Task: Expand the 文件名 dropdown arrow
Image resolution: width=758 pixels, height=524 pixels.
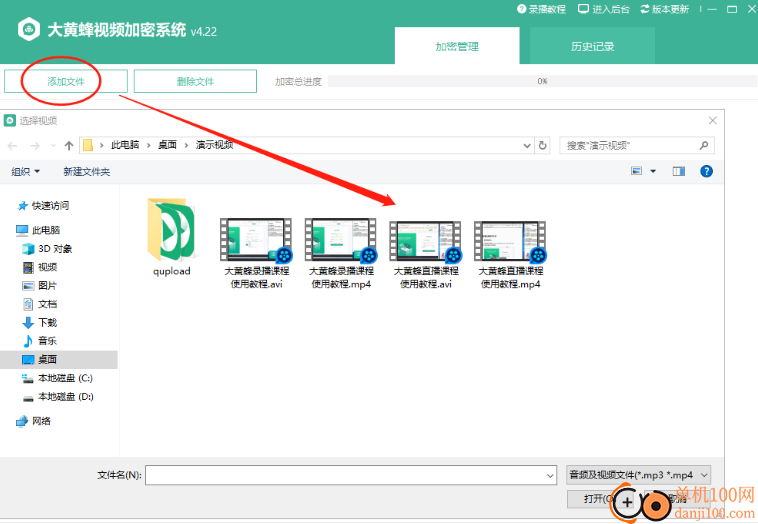Action: 550,476
